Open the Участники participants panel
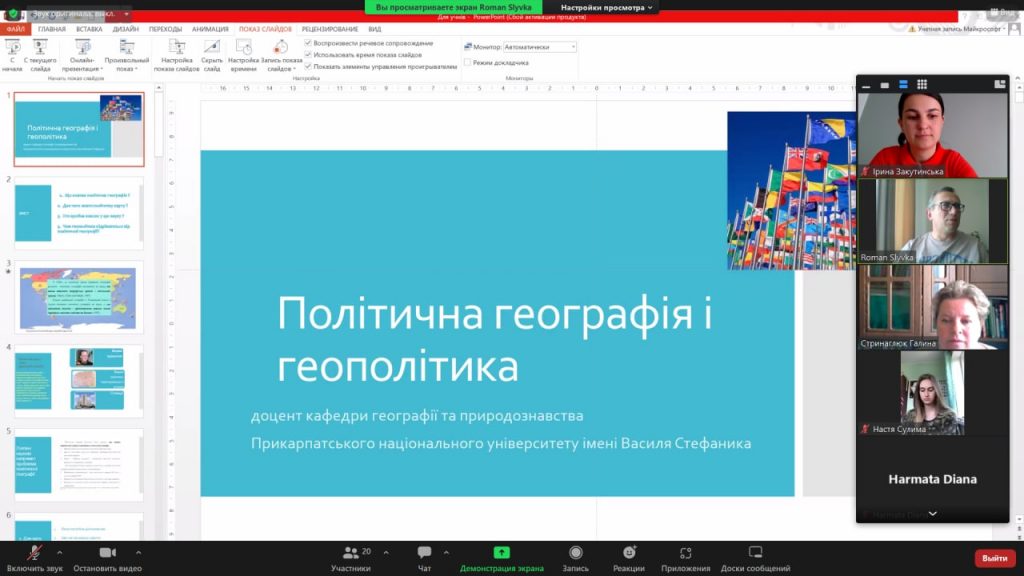The width and height of the screenshot is (1024, 576). [x=350, y=553]
